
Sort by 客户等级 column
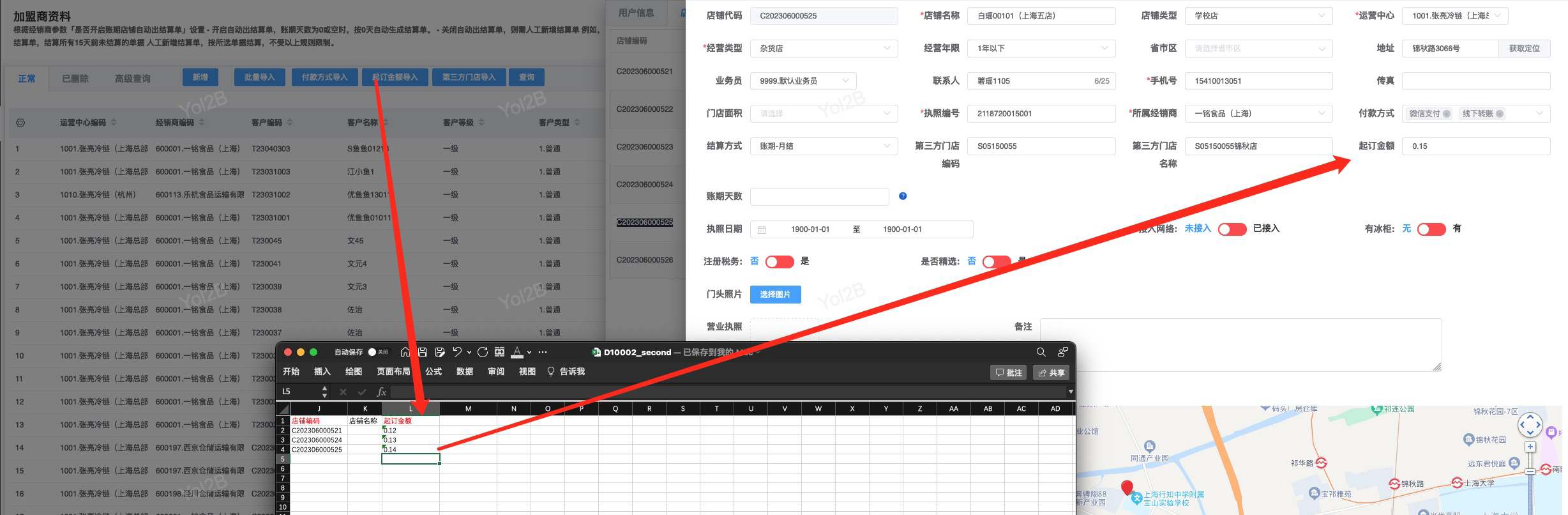[x=481, y=123]
